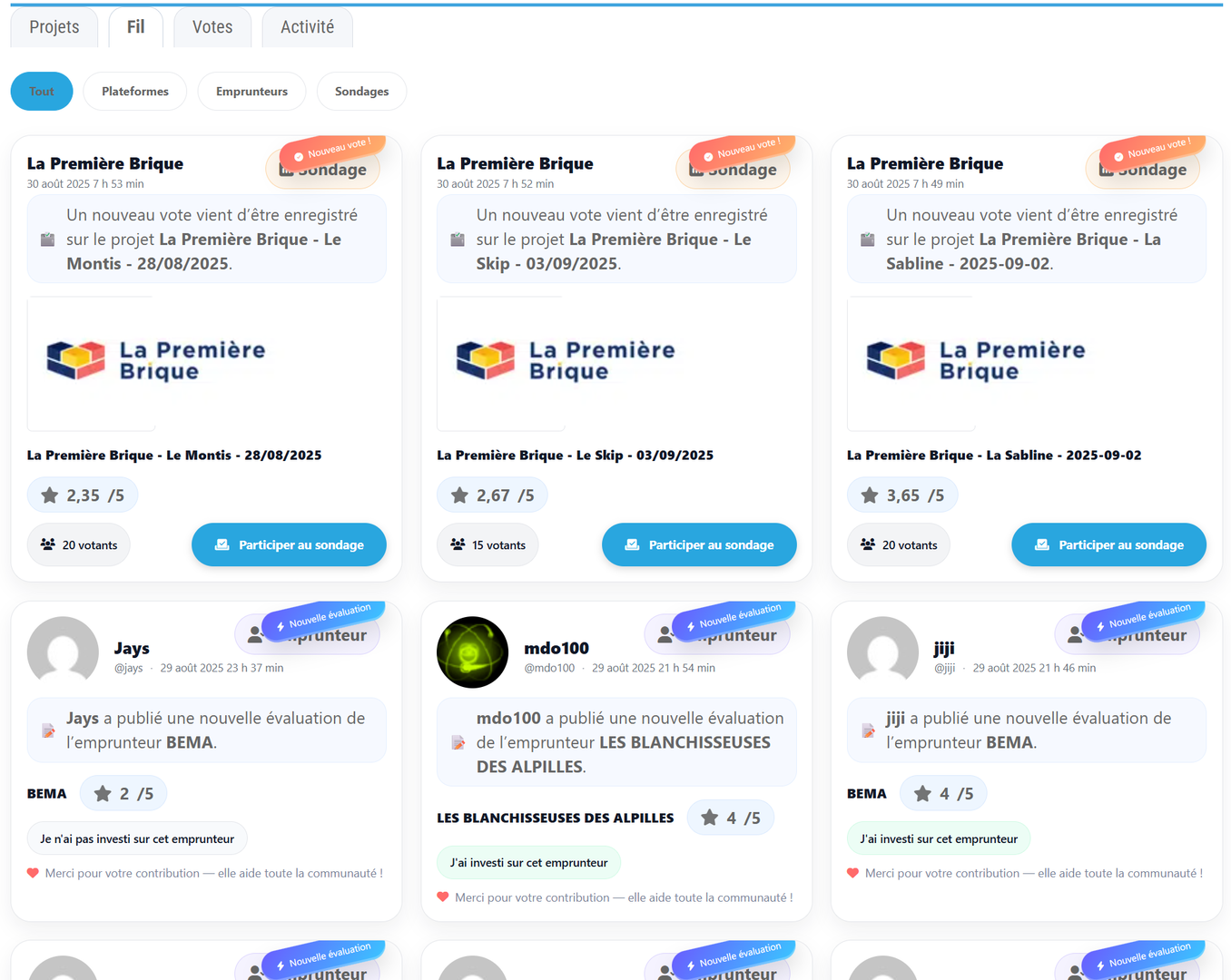Click the Jays default profile avatar
The width and height of the screenshot is (1231, 980).
(x=63, y=651)
